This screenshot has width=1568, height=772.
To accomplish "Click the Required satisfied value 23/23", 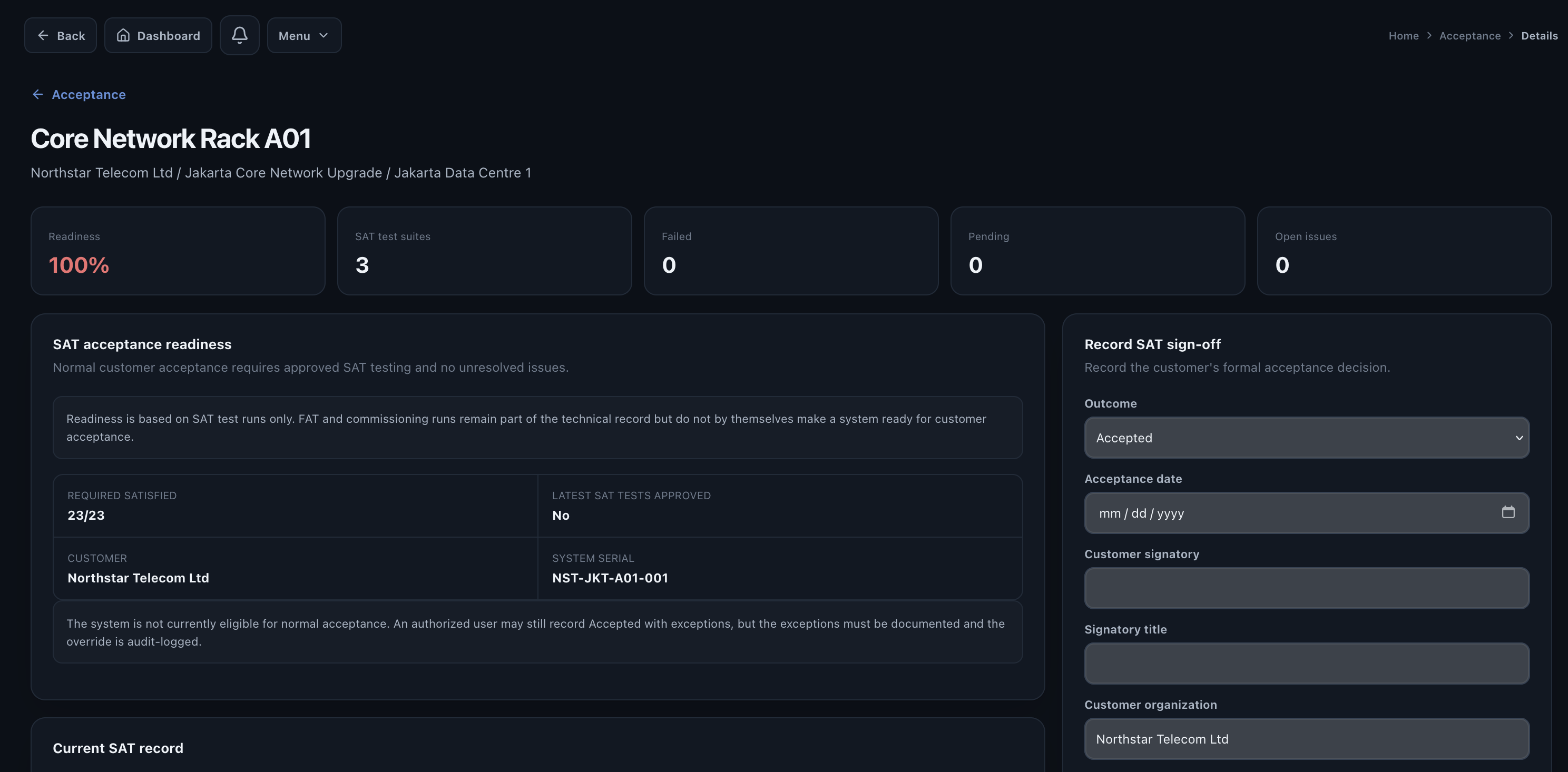I will (86, 515).
